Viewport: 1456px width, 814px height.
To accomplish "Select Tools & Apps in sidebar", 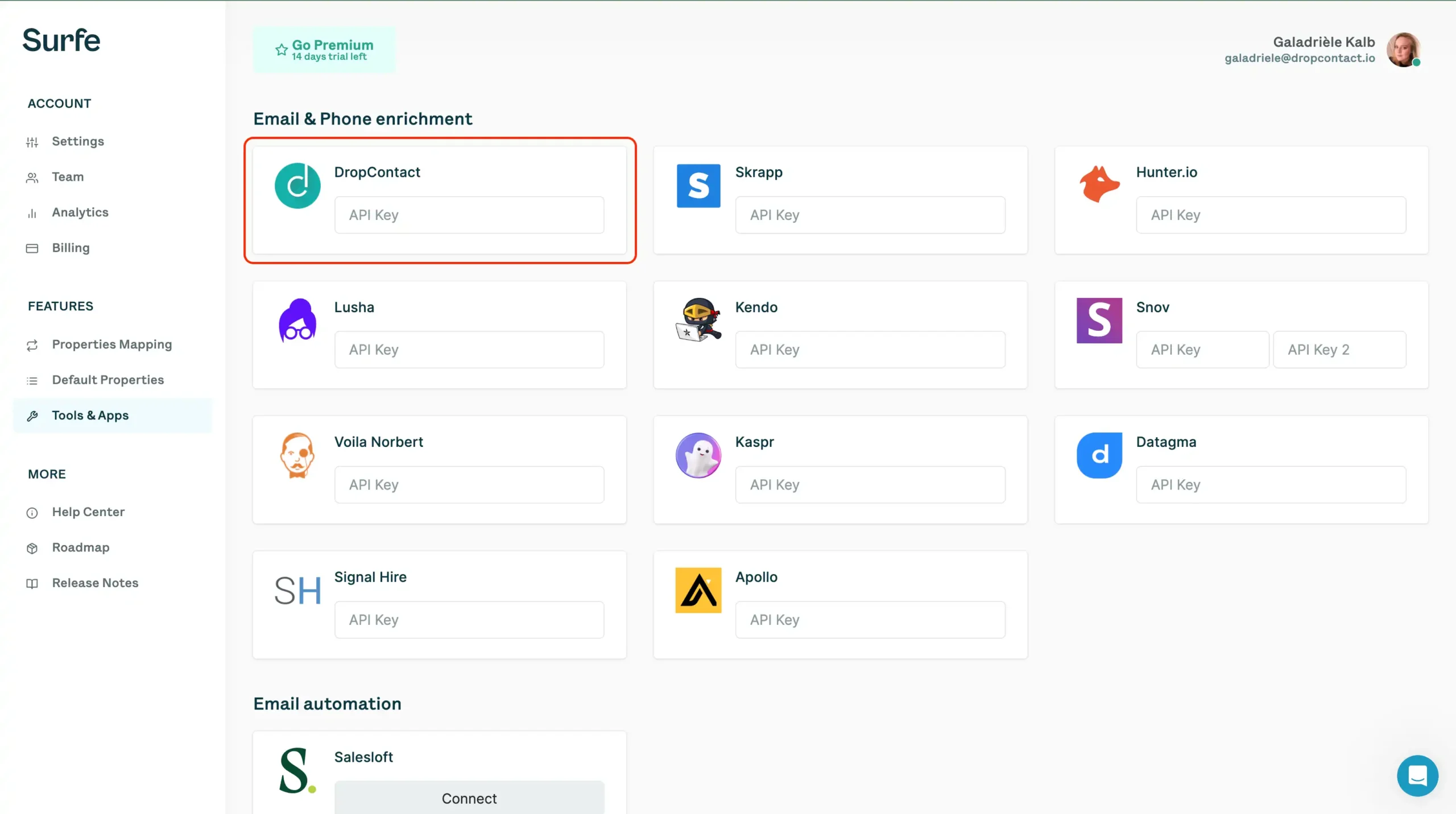I will click(113, 416).
